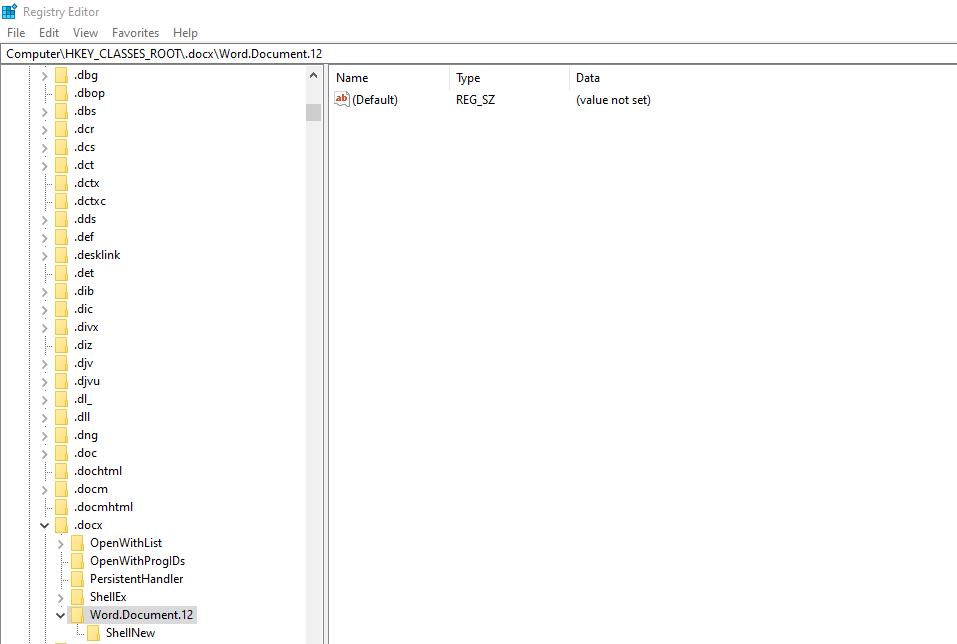957x644 pixels.
Task: Expand the .desklink key
Action: point(45,256)
